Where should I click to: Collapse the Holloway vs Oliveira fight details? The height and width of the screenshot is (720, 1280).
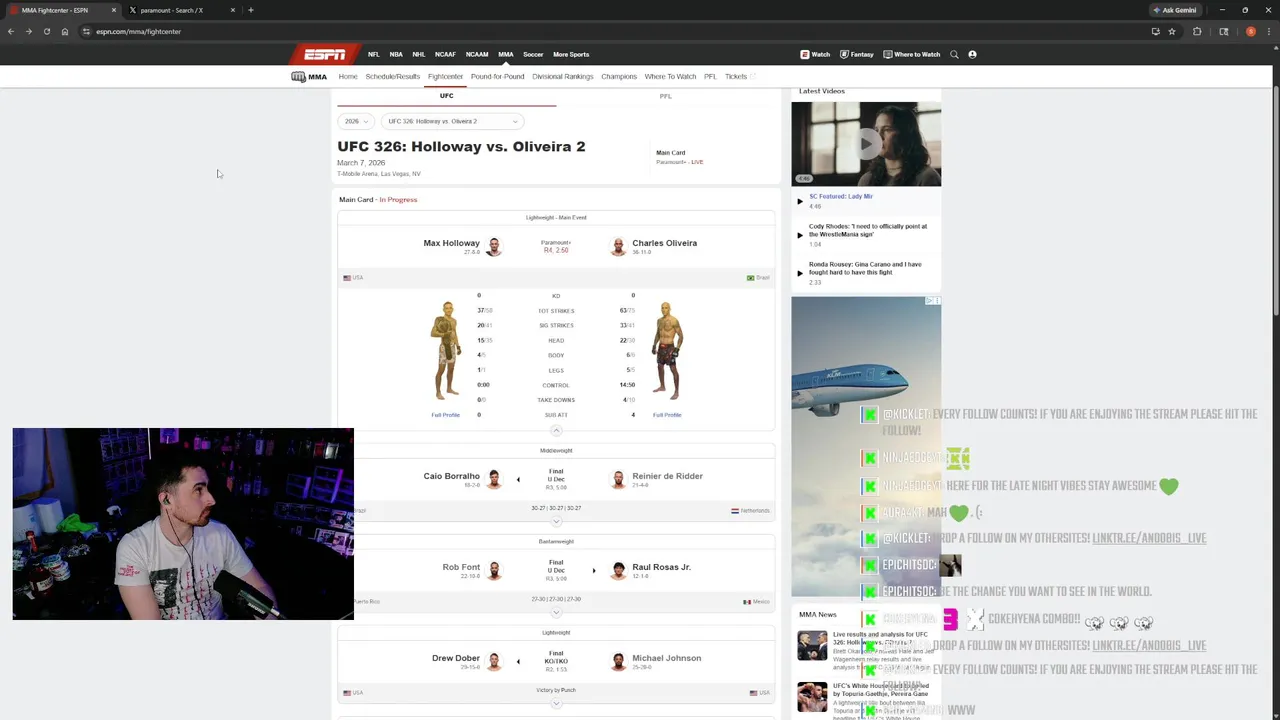(x=556, y=430)
